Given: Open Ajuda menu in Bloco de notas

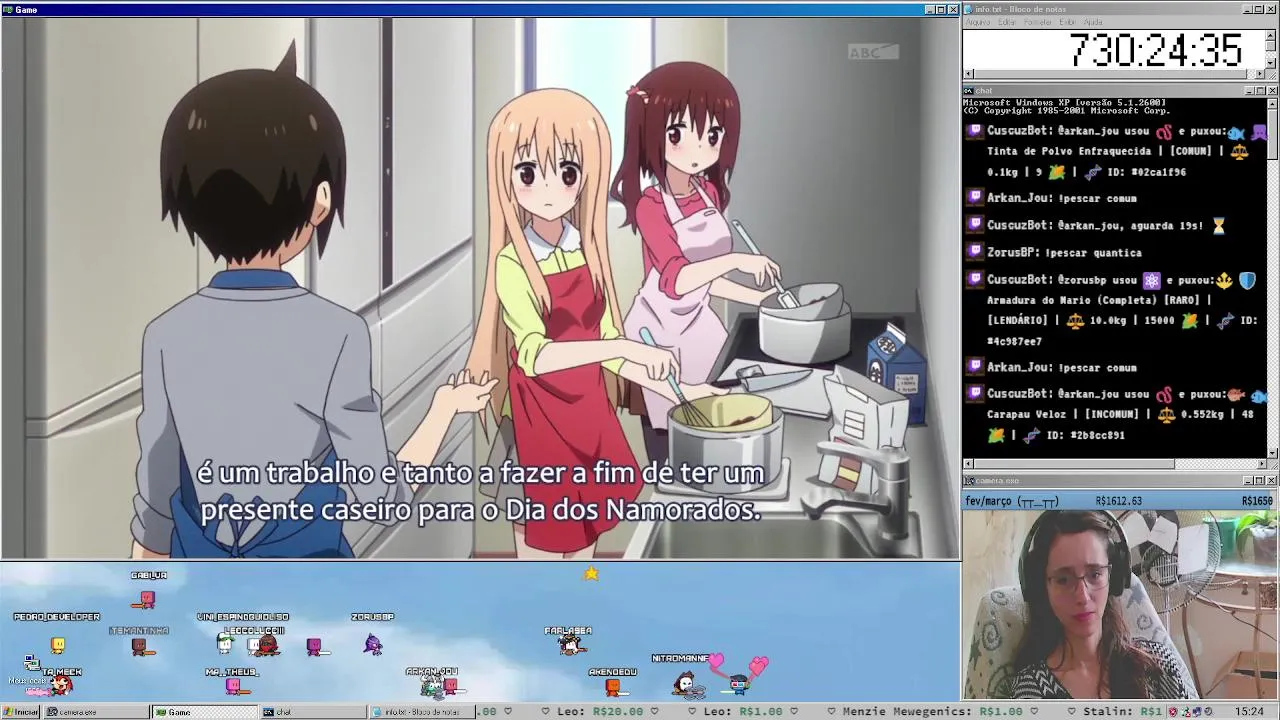Looking at the screenshot, I should pos(1094,22).
